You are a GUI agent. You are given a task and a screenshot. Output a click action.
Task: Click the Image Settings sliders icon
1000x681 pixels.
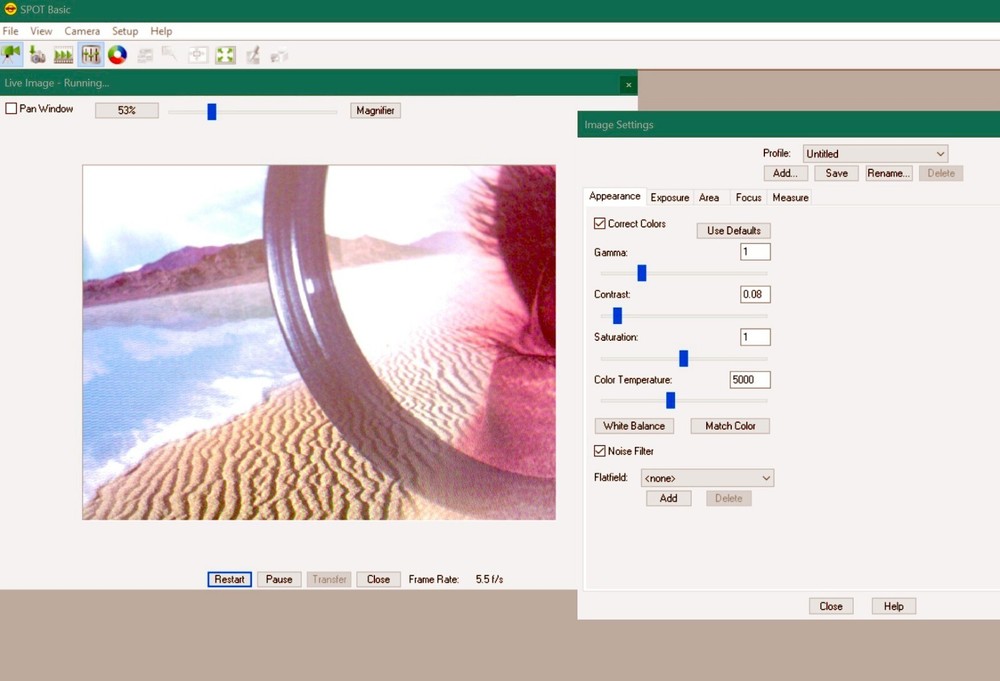pos(90,54)
